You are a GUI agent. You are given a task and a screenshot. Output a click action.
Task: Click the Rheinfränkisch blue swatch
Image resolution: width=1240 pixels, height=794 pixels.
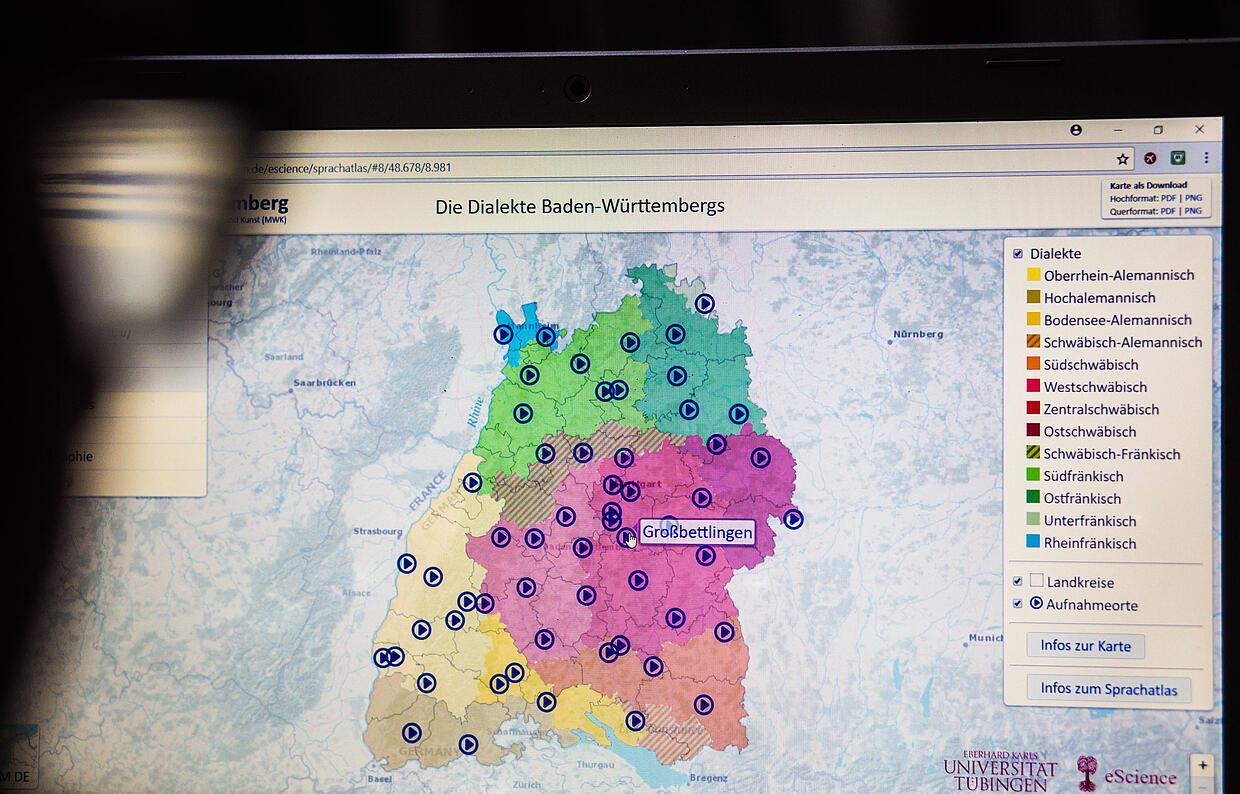click(x=1034, y=543)
